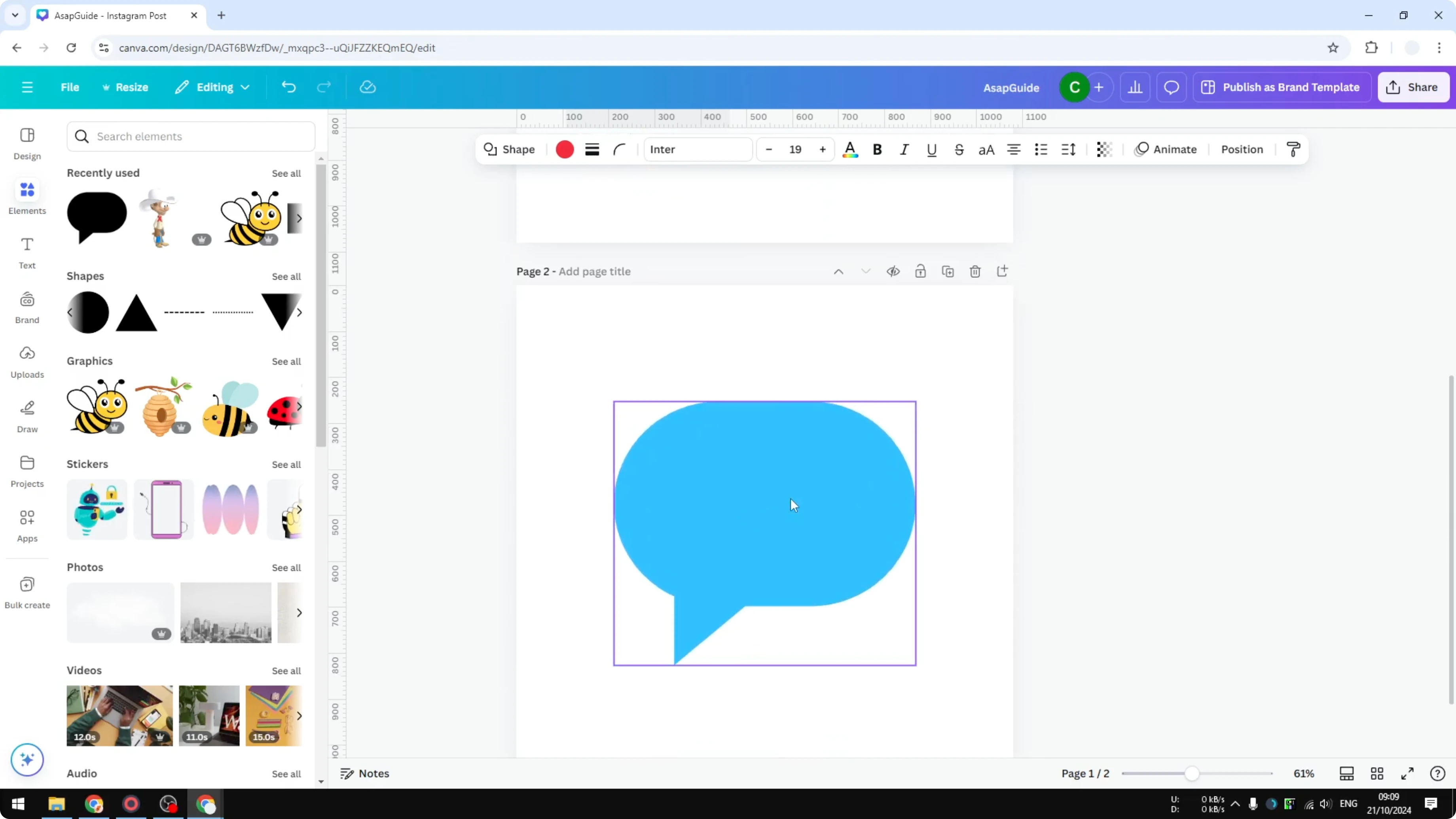Open the Uploads panel
Image resolution: width=1456 pixels, height=819 pixels.
pyautogui.click(x=27, y=362)
